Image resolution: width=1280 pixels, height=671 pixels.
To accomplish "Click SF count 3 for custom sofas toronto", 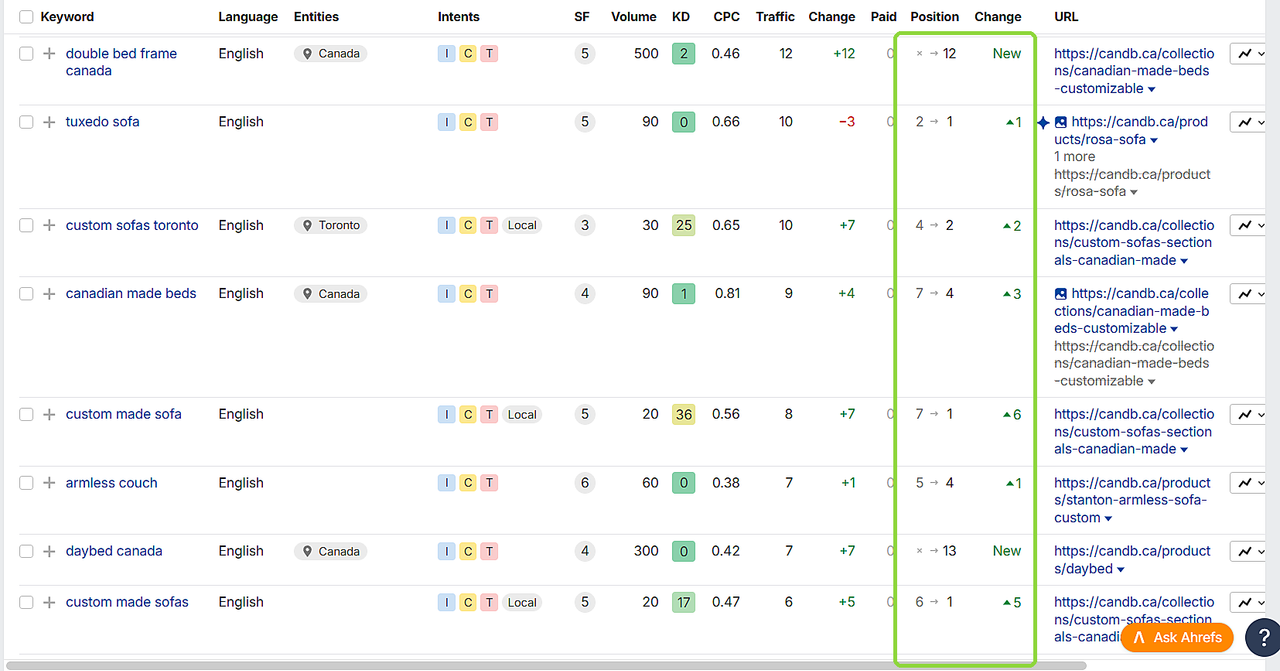I will point(585,226).
